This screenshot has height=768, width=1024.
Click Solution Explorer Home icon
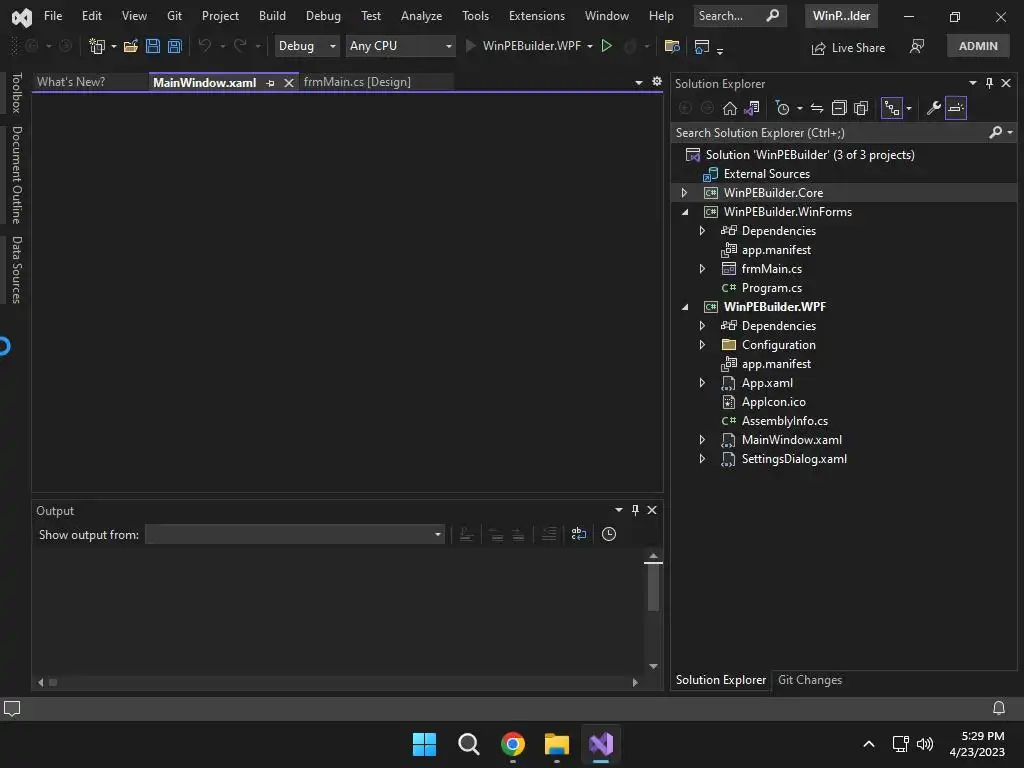coord(729,108)
